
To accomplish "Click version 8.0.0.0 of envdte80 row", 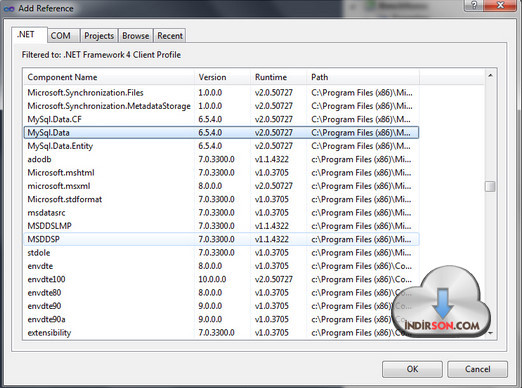I will [210, 293].
